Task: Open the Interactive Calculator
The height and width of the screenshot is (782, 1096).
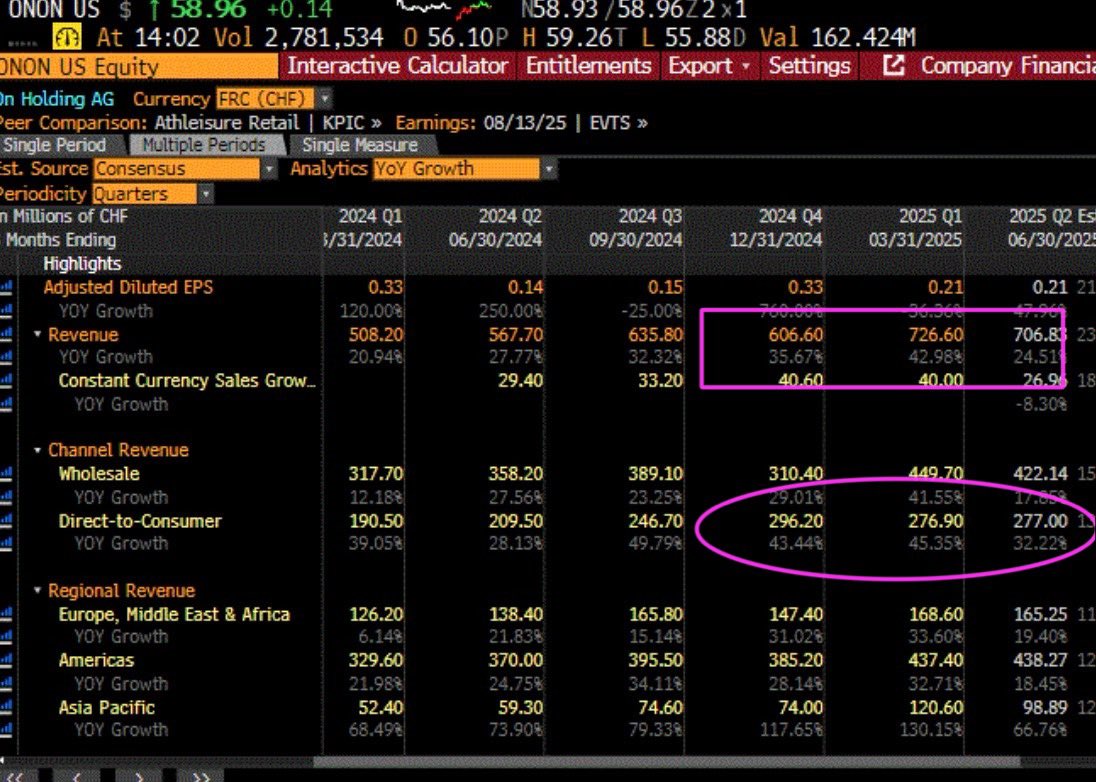Action: (x=397, y=66)
